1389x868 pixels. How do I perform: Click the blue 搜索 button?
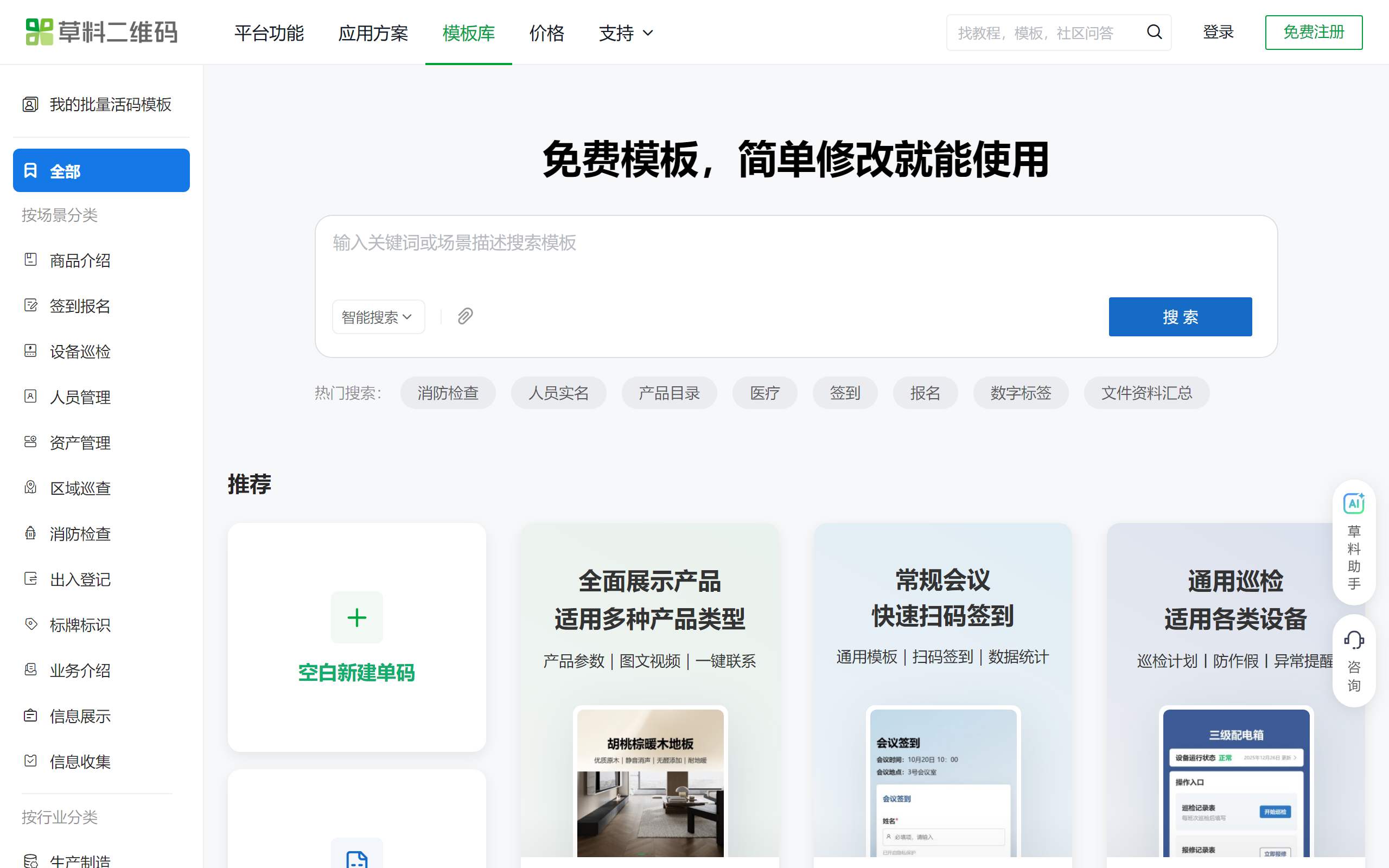(x=1180, y=317)
